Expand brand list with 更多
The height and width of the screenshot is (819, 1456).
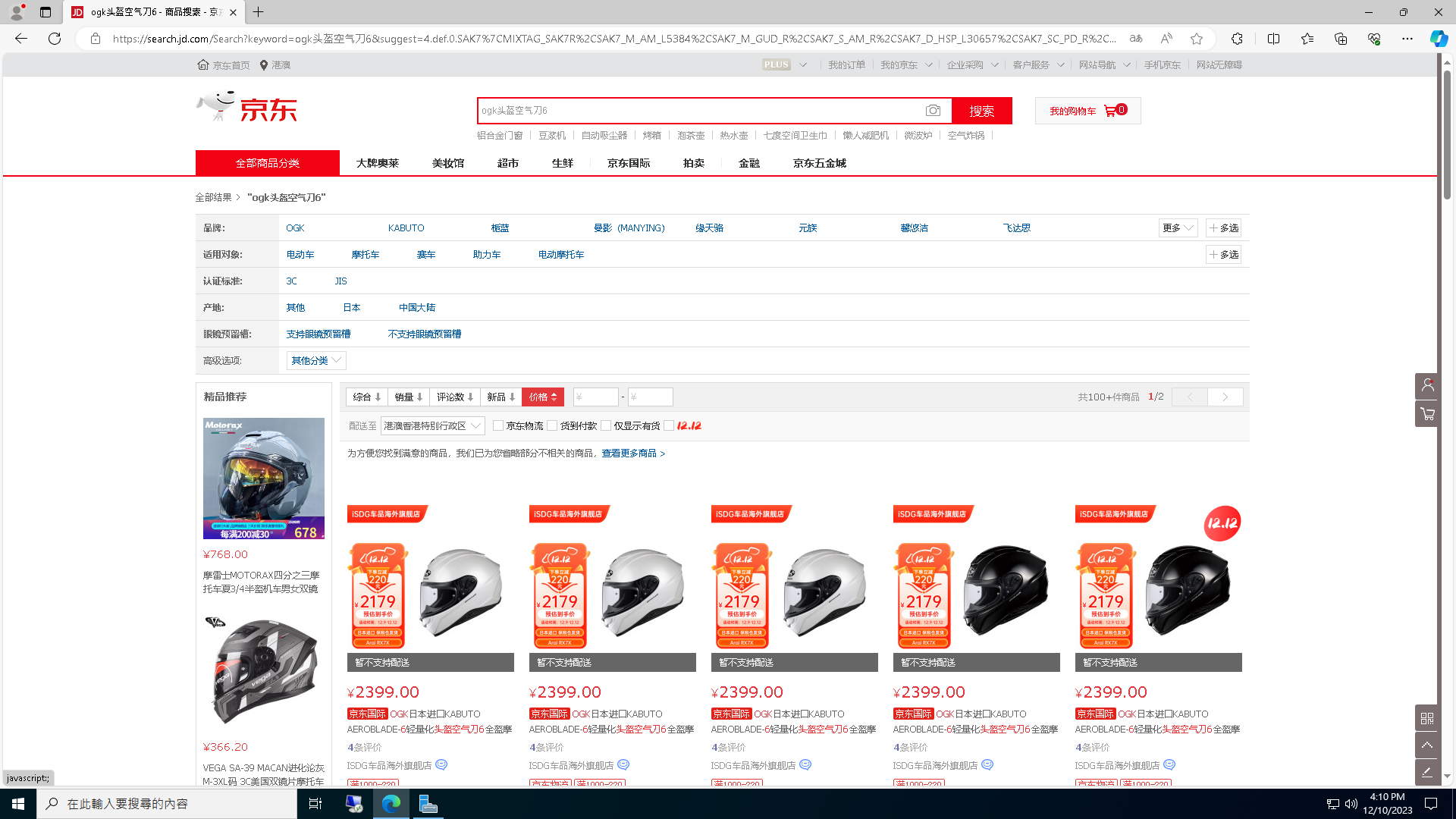(x=1178, y=228)
